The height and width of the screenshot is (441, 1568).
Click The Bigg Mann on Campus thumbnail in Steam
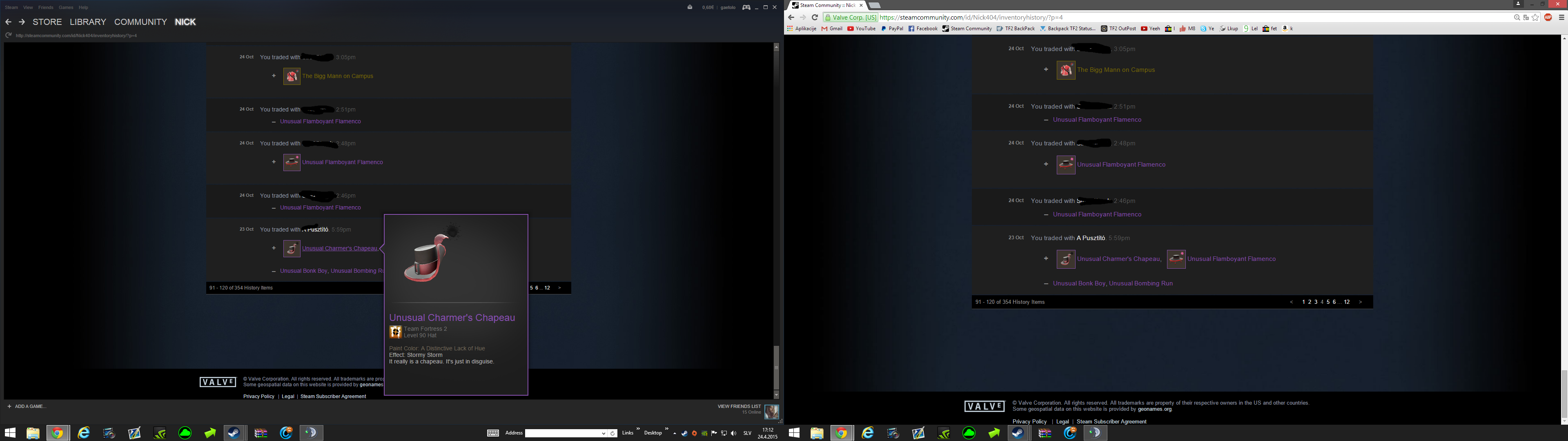292,76
